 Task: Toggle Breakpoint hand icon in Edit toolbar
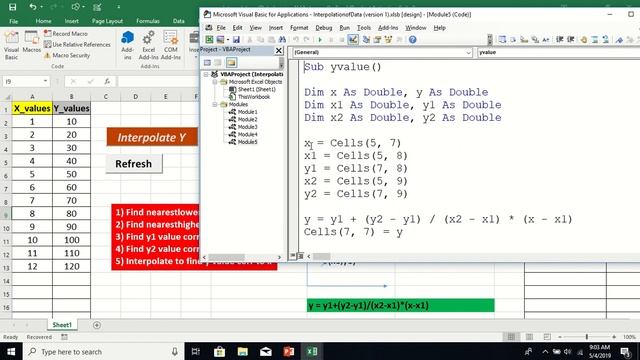point(584,40)
